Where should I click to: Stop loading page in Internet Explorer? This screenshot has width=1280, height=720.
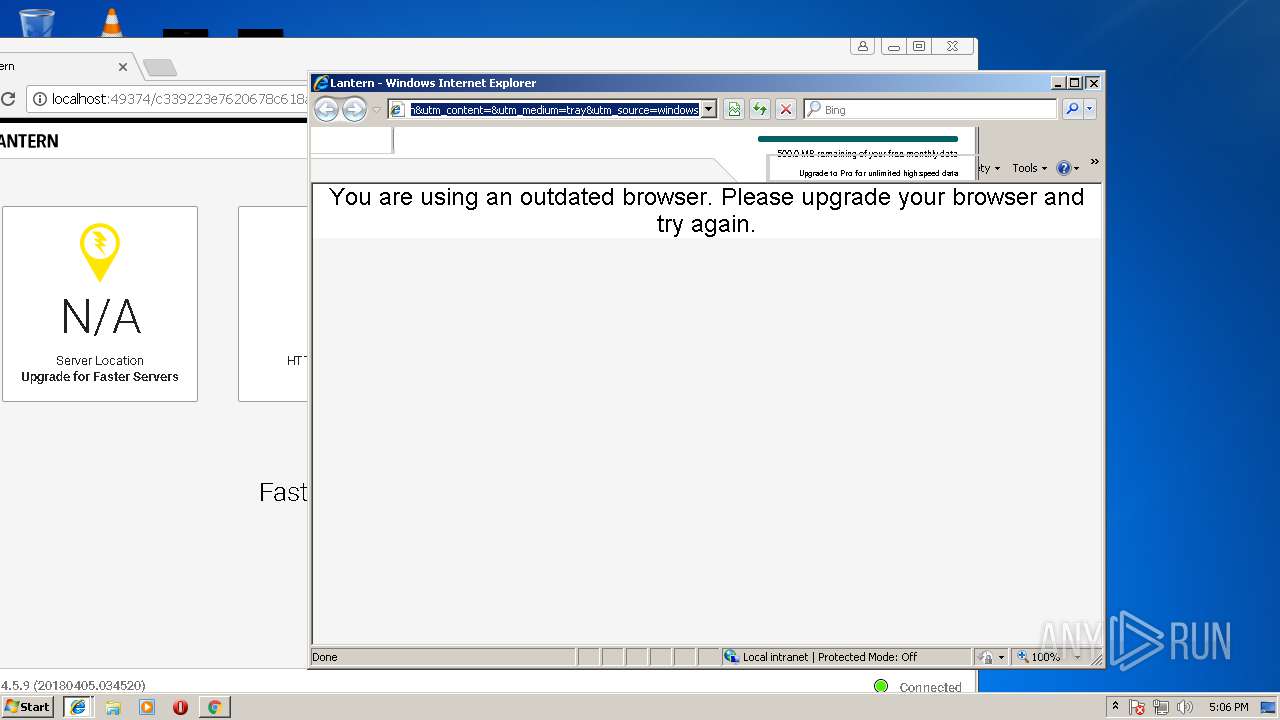[786, 110]
